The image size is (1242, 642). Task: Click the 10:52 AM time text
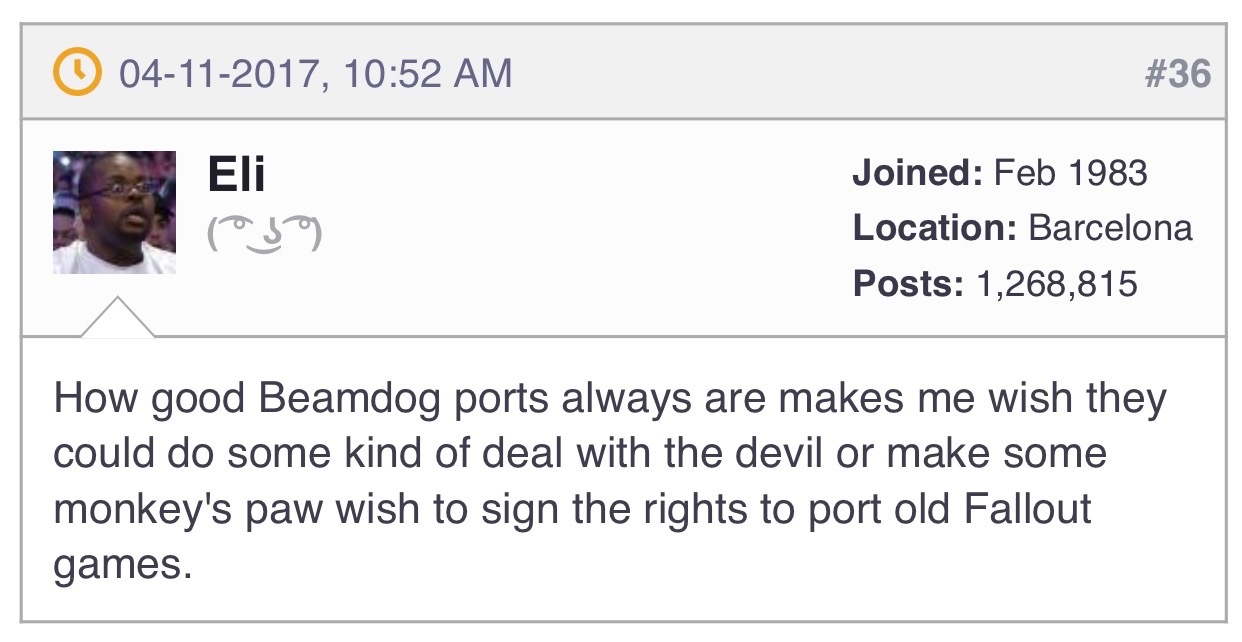427,74
